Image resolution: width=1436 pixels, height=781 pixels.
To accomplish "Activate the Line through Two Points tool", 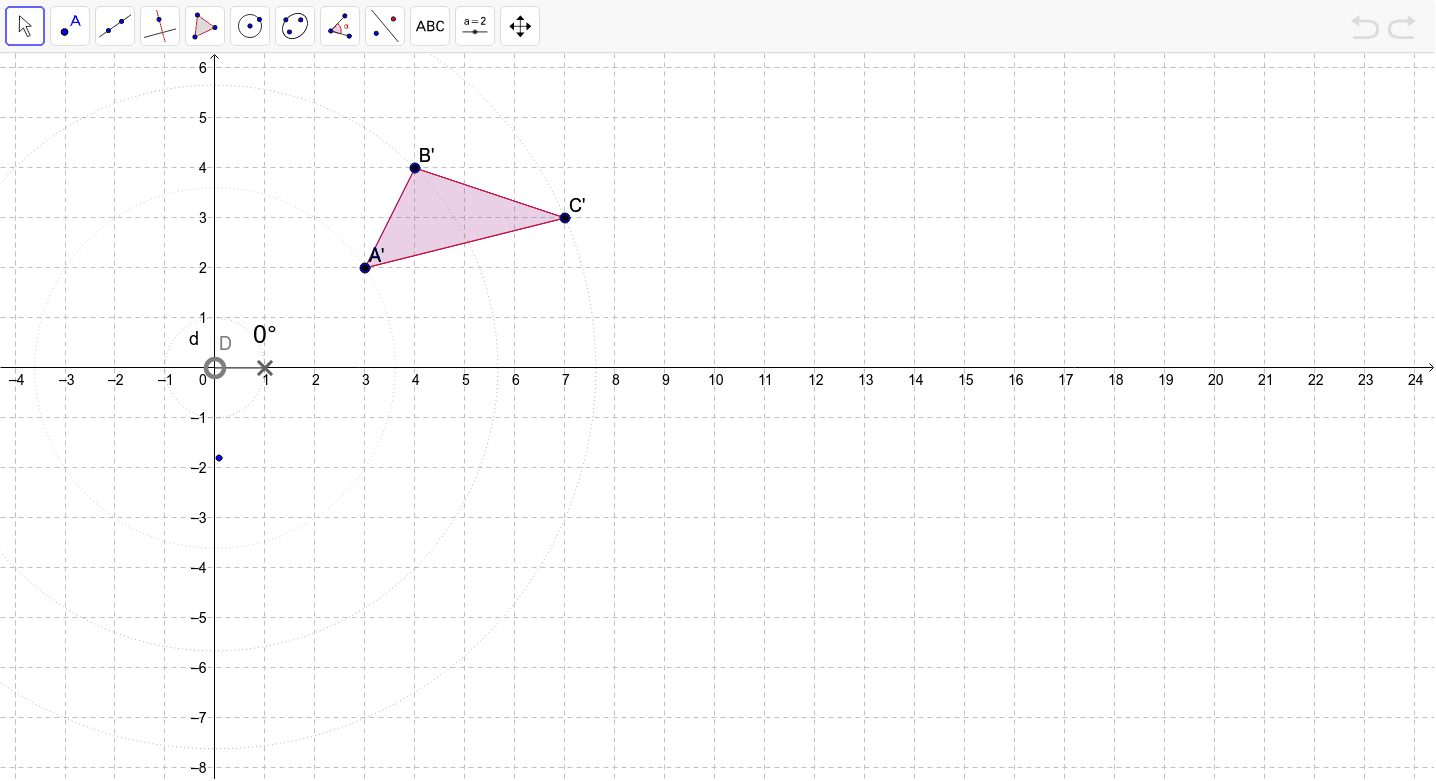I will (x=114, y=25).
